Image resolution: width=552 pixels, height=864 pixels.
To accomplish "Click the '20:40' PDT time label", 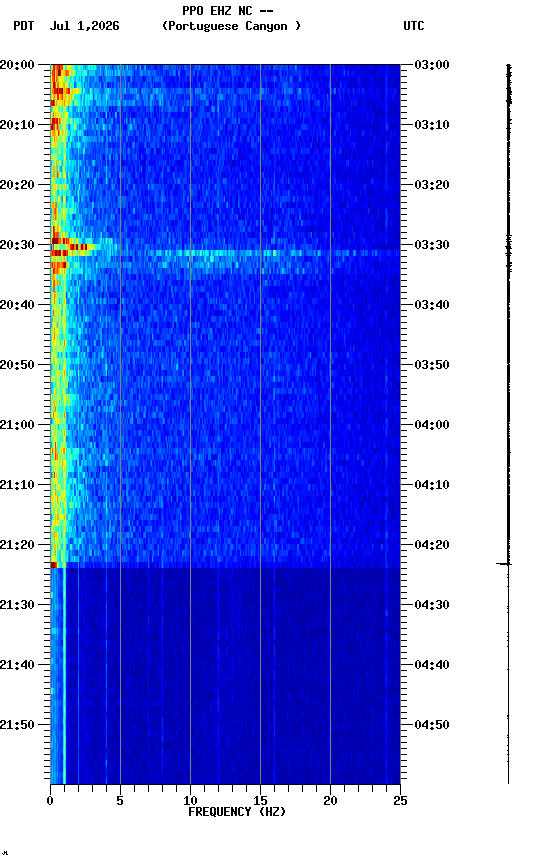I will [17, 305].
